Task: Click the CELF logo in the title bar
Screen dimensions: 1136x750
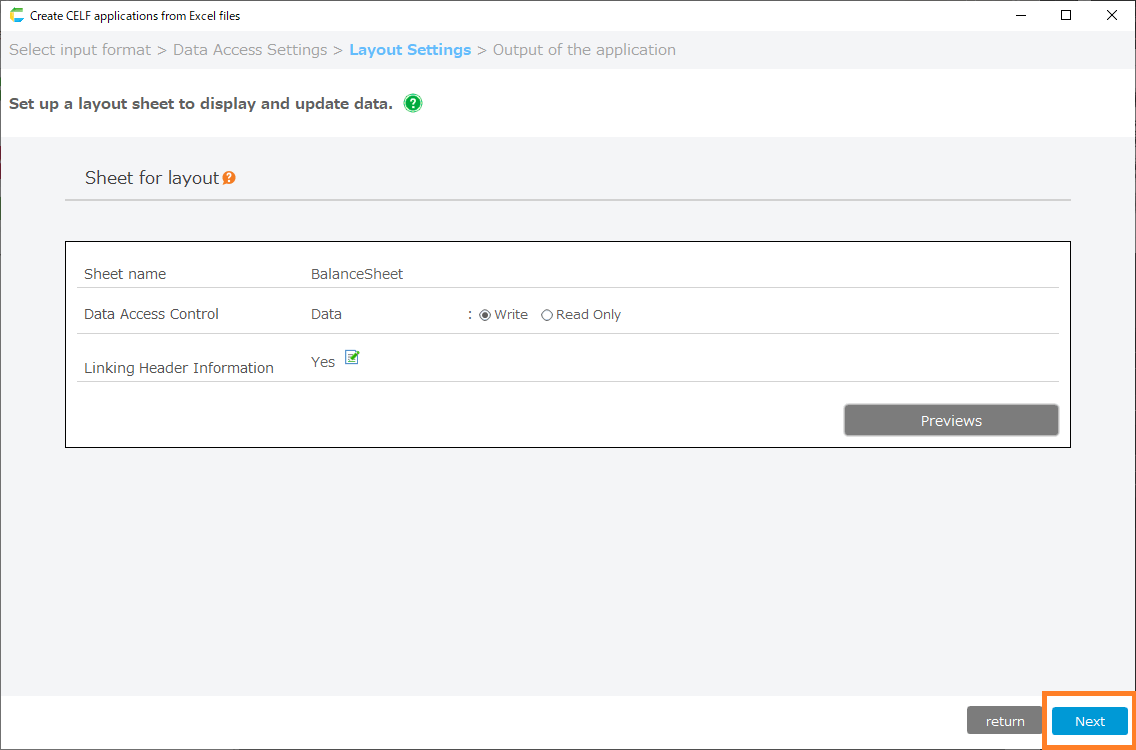Action: pyautogui.click(x=16, y=15)
